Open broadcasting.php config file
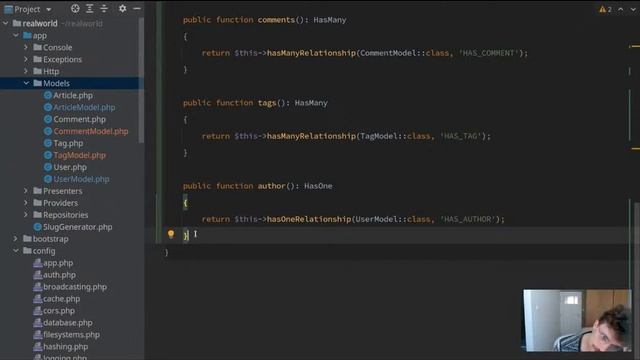 (75, 287)
